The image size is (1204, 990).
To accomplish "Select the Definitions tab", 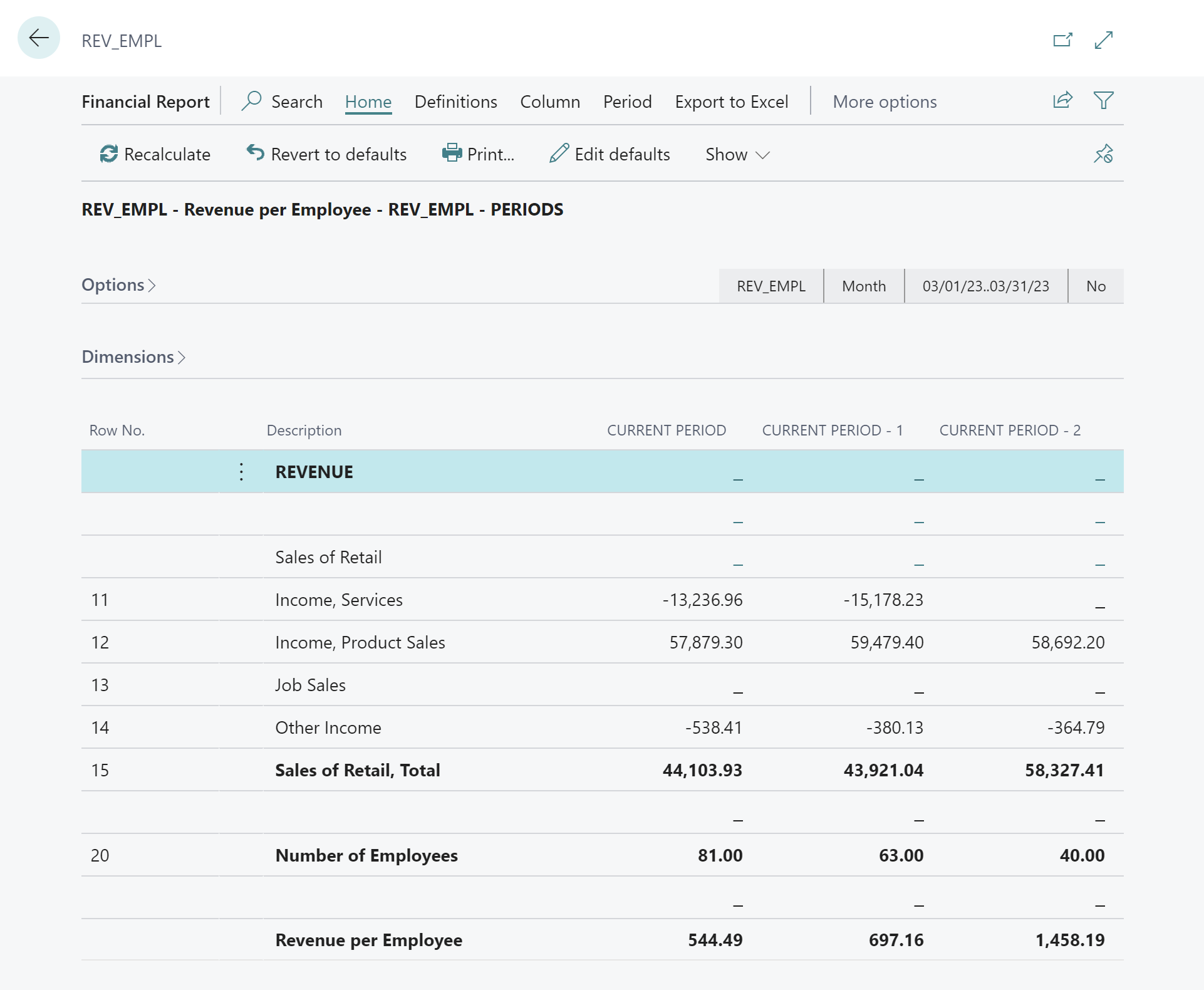I will tap(455, 100).
